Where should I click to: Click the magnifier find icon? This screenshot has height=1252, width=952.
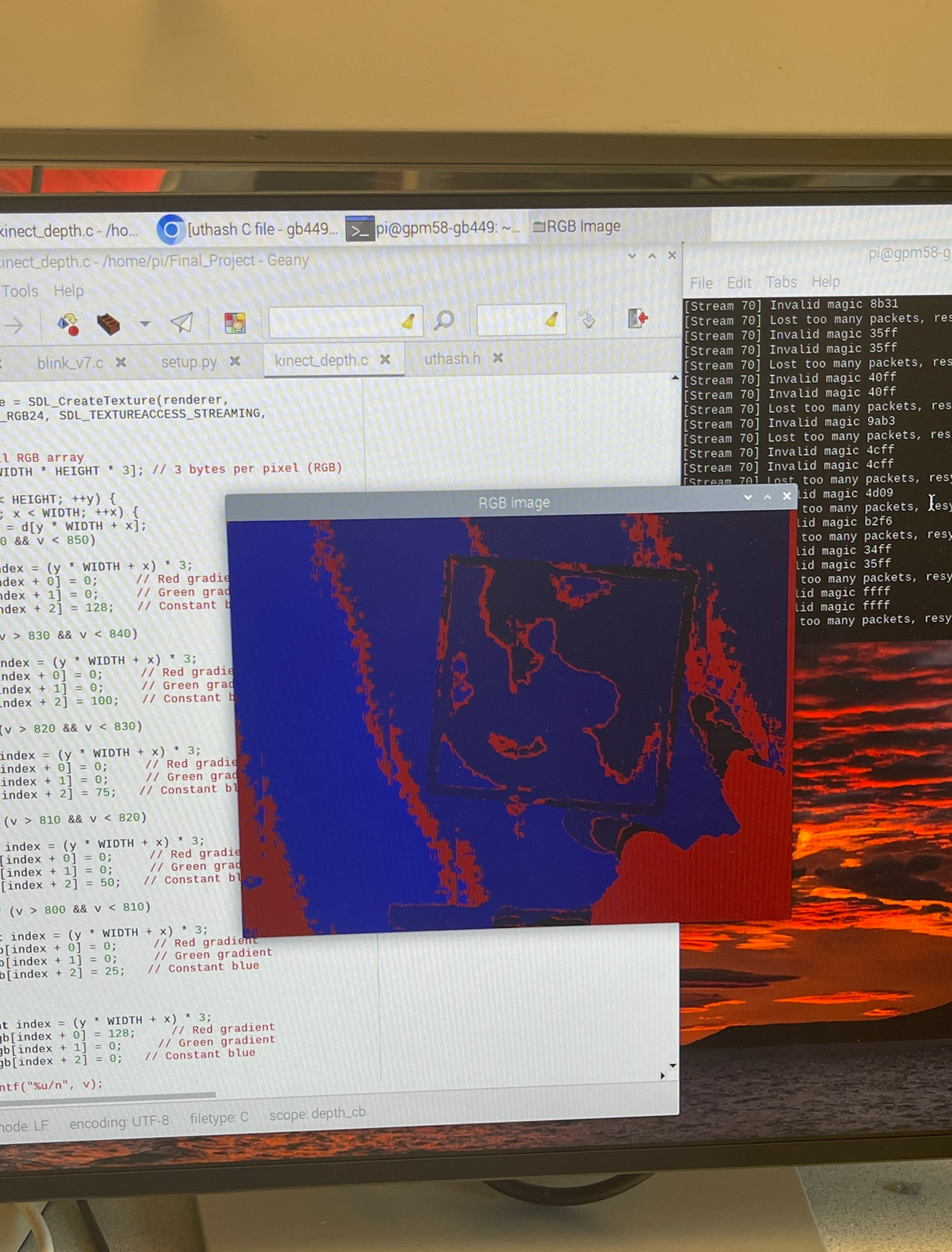444,320
